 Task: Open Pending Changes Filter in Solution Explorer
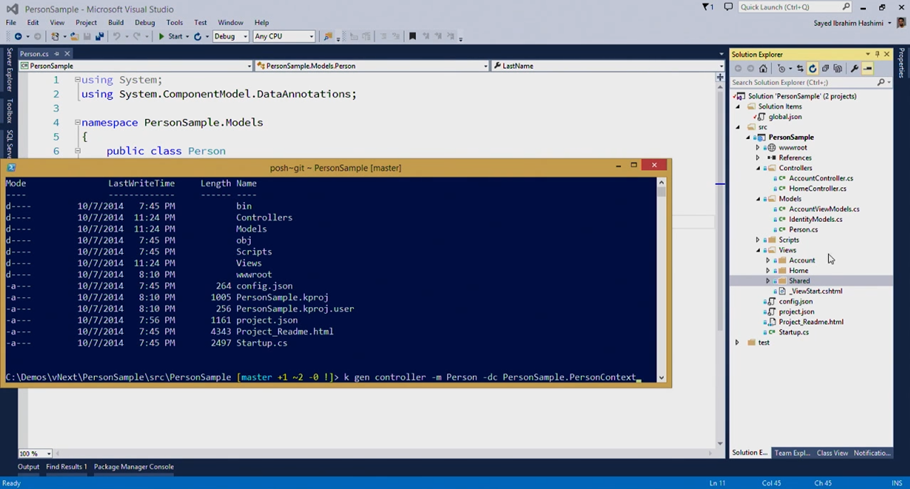[x=782, y=68]
